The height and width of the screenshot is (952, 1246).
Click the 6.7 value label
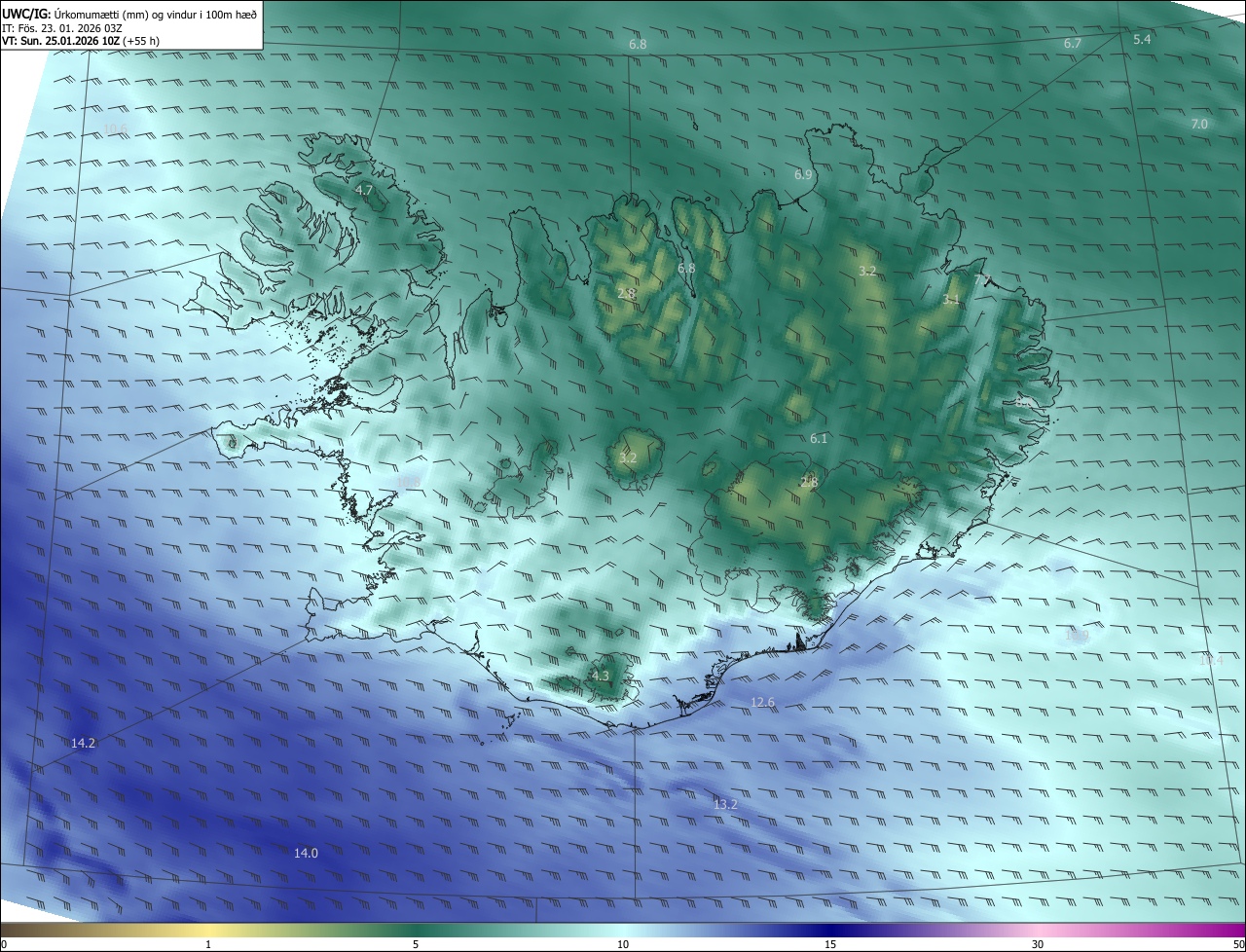tap(1073, 44)
